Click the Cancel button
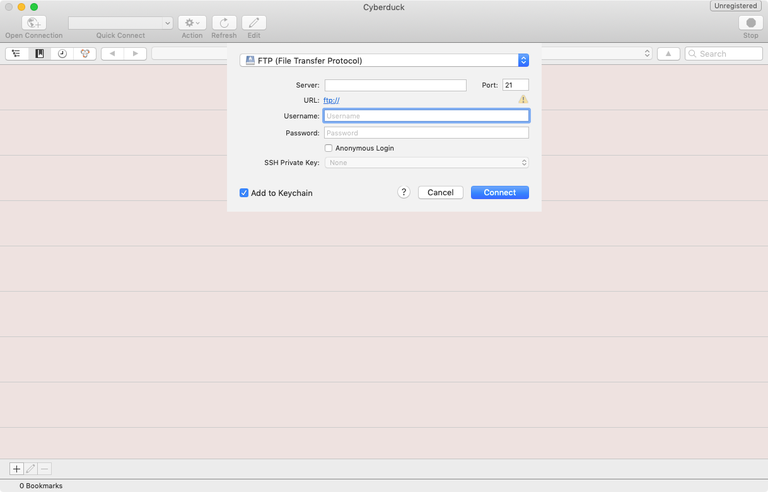 tap(440, 192)
